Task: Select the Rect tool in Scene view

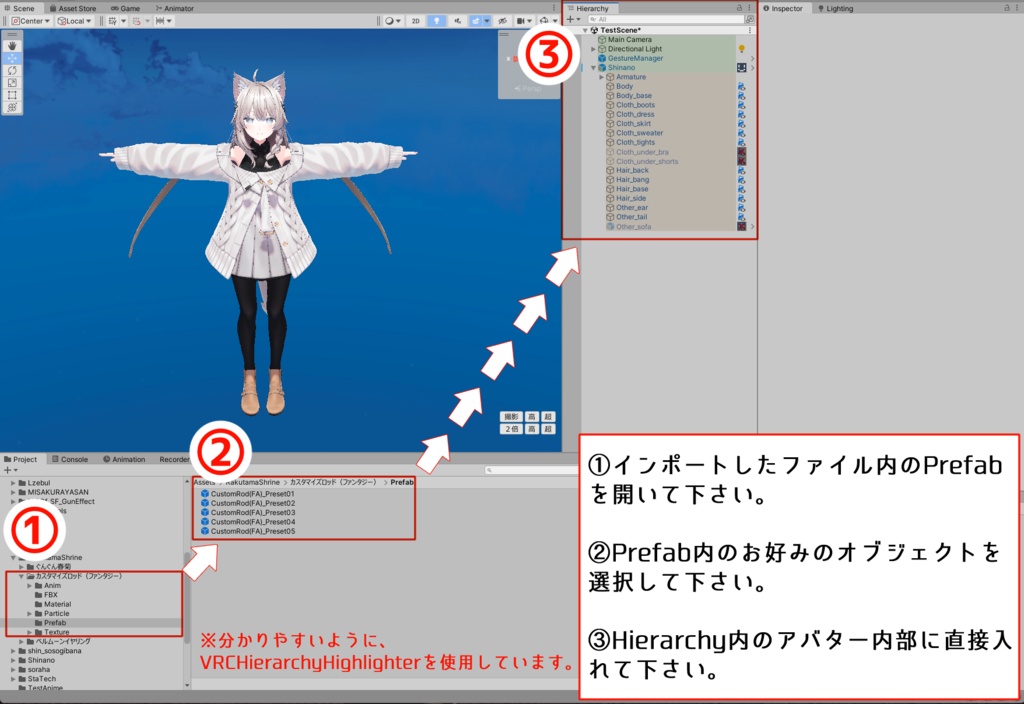Action: [x=12, y=95]
